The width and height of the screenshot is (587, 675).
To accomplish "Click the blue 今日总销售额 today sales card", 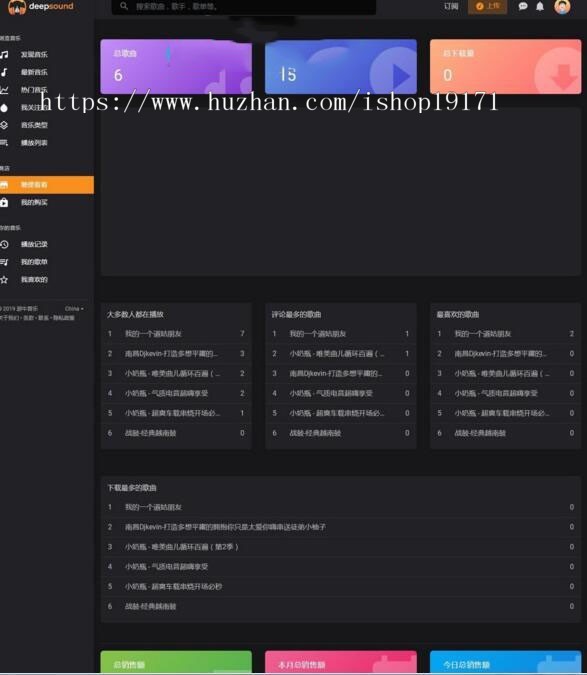I will coord(506,662).
